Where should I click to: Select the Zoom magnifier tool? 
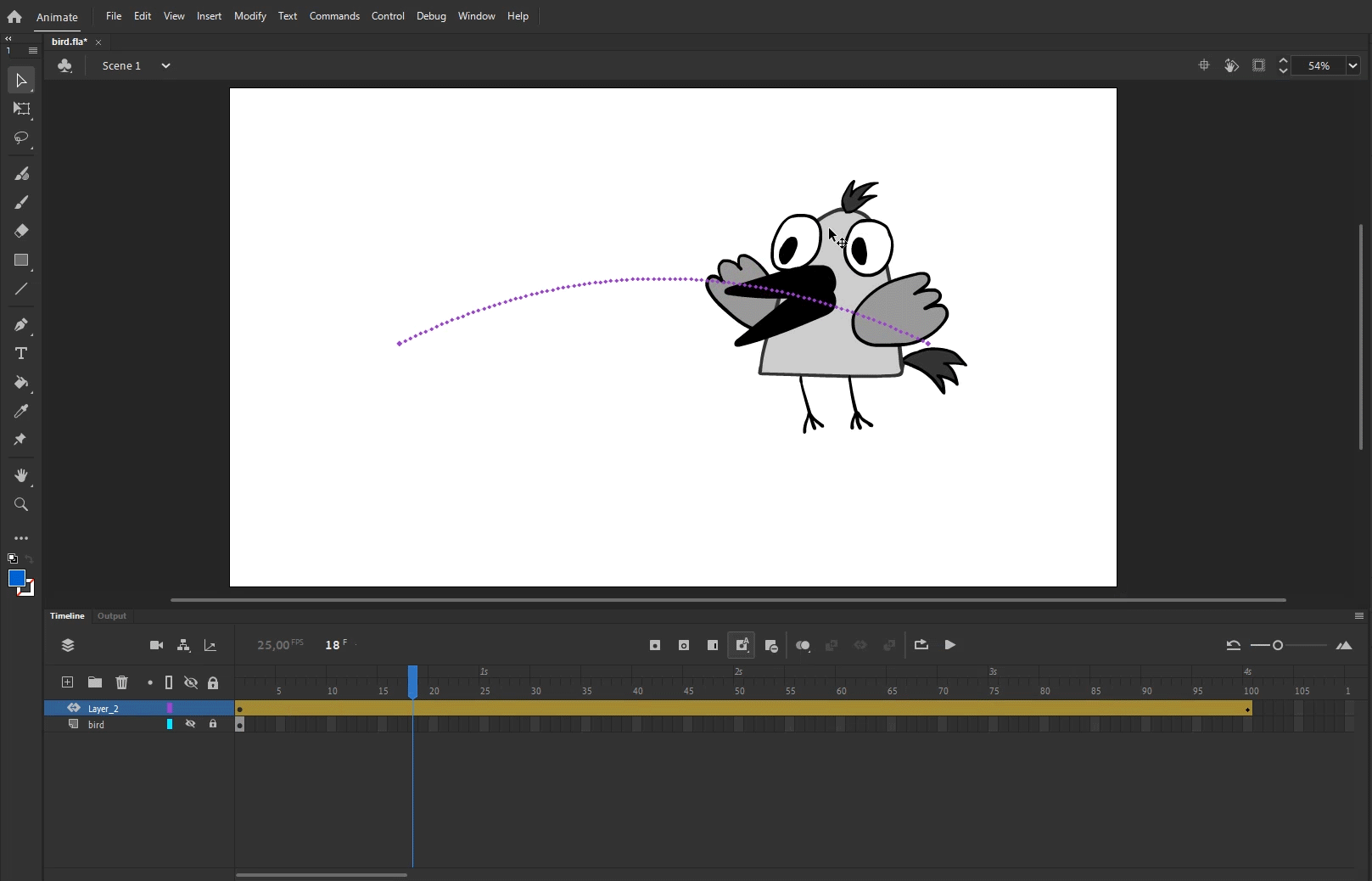click(21, 505)
